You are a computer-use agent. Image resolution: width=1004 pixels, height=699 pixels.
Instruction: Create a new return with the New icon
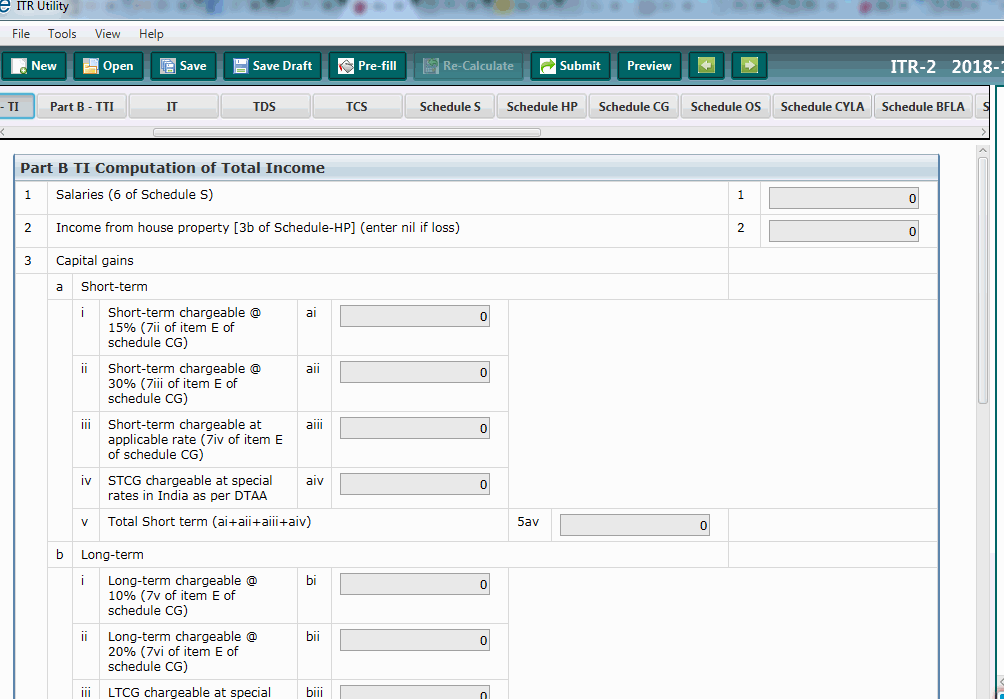pyautogui.click(x=34, y=66)
